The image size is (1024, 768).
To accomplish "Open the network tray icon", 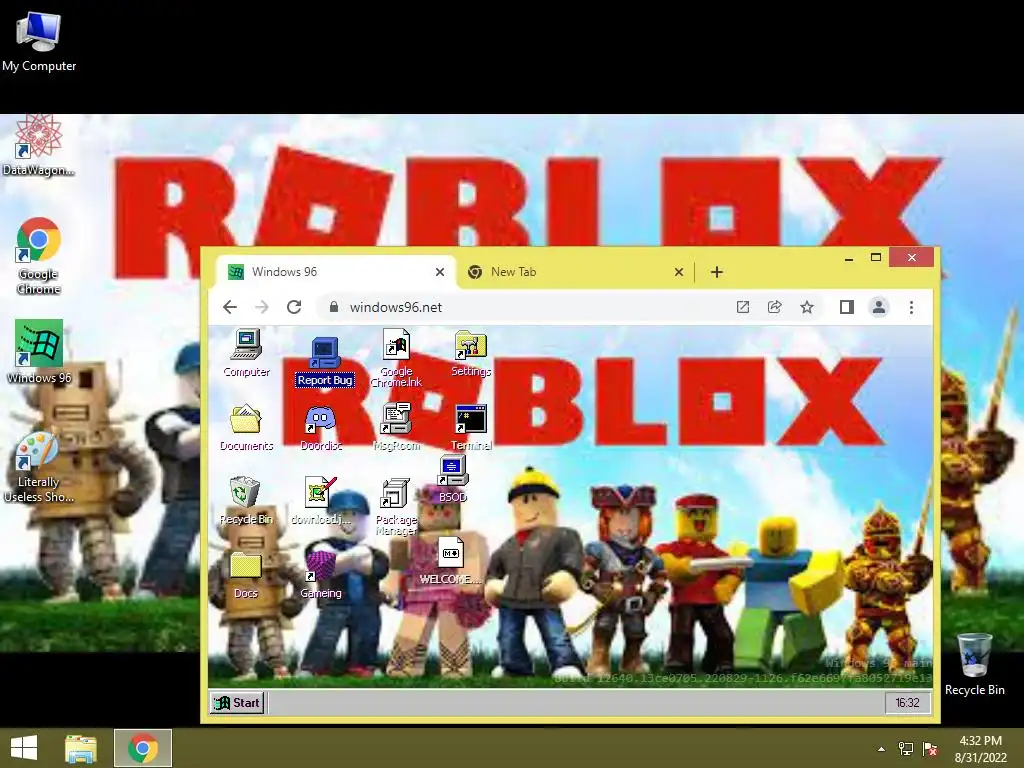I will (x=906, y=749).
